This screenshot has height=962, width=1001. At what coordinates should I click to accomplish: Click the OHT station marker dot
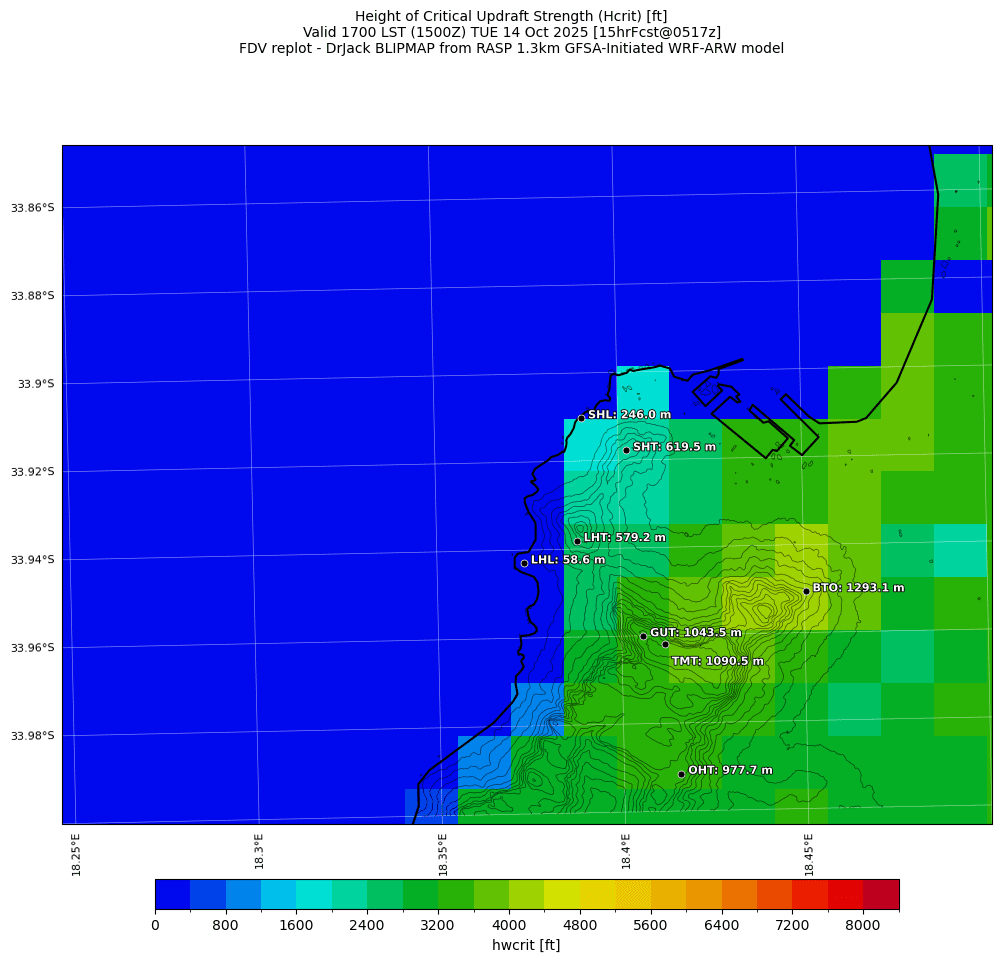[681, 774]
